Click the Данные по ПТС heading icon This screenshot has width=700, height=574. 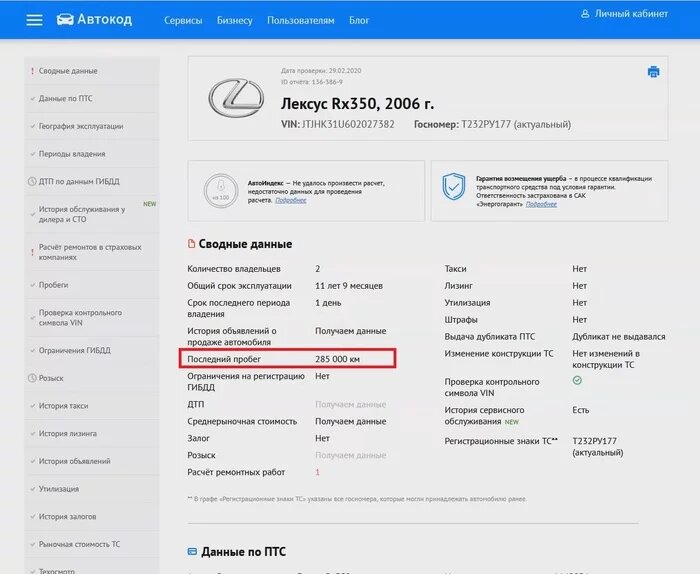(x=192, y=551)
